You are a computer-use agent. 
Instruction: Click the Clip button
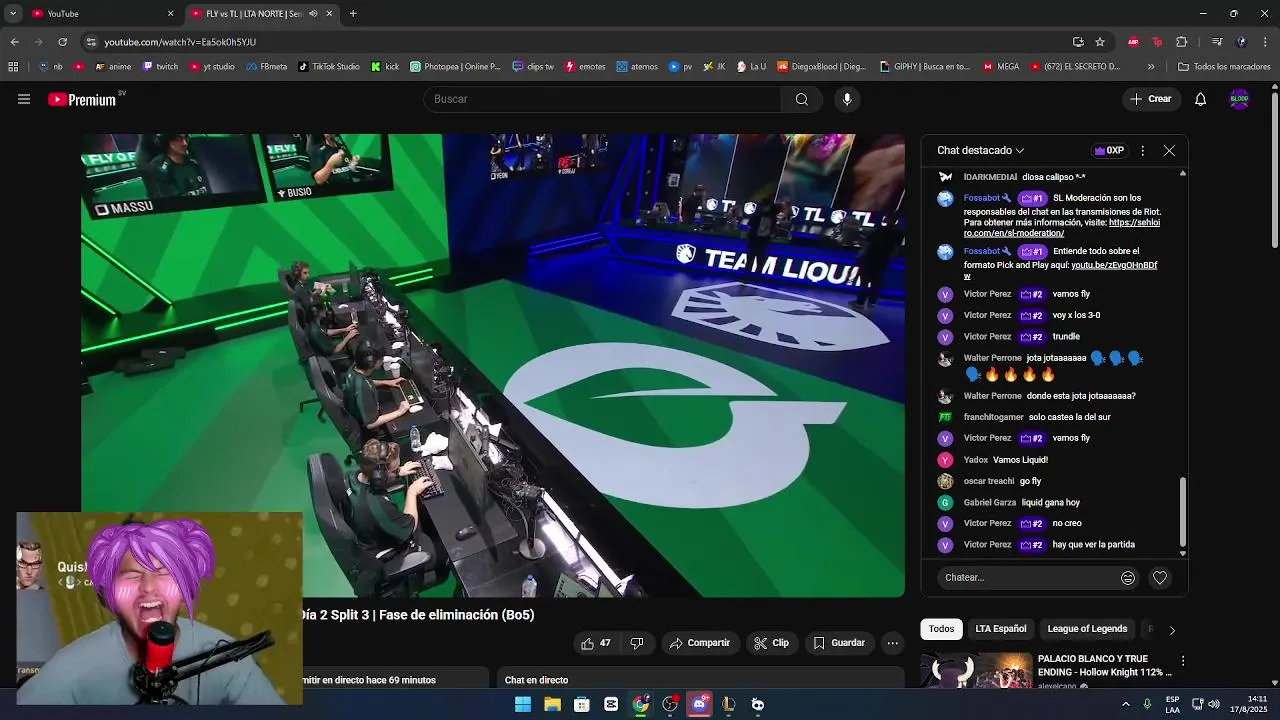pos(771,643)
